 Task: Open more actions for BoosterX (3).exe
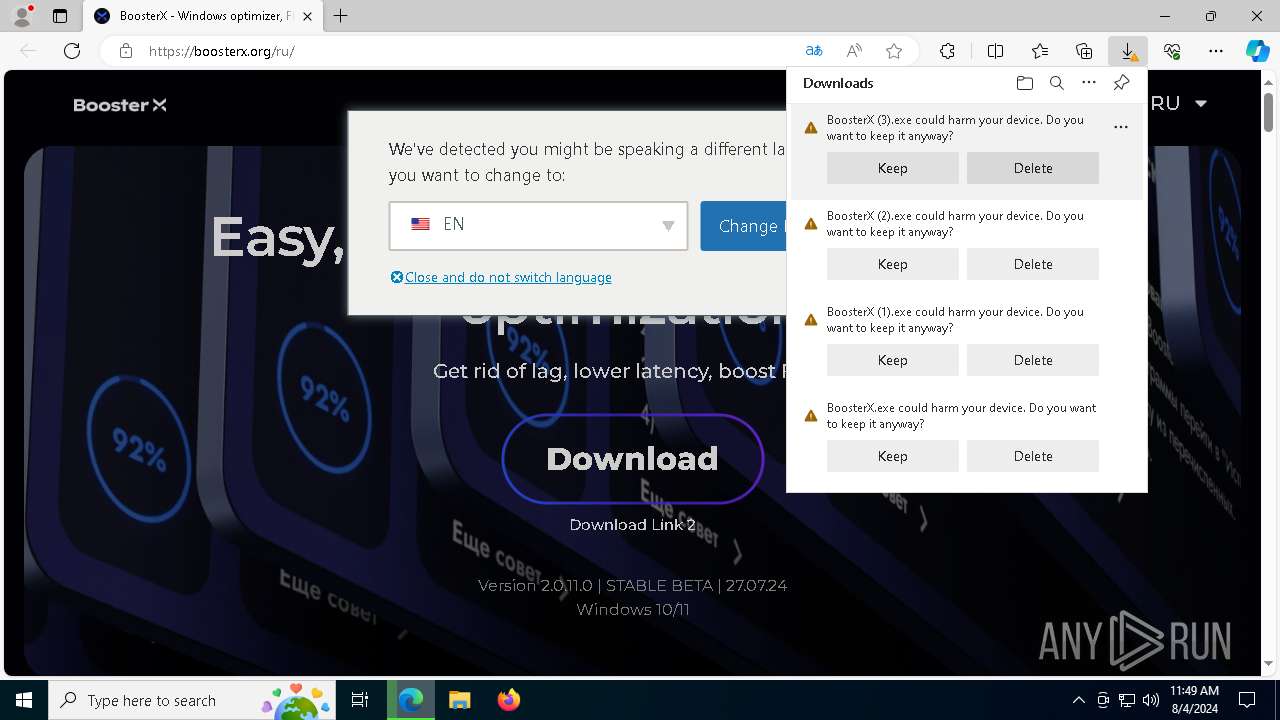(1121, 127)
